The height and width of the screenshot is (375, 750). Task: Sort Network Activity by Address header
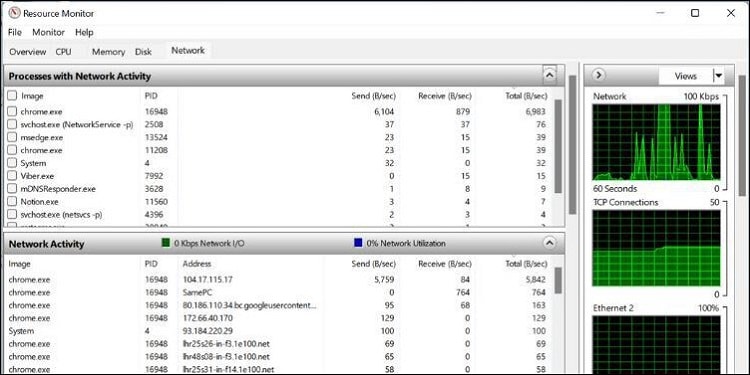tap(197, 264)
